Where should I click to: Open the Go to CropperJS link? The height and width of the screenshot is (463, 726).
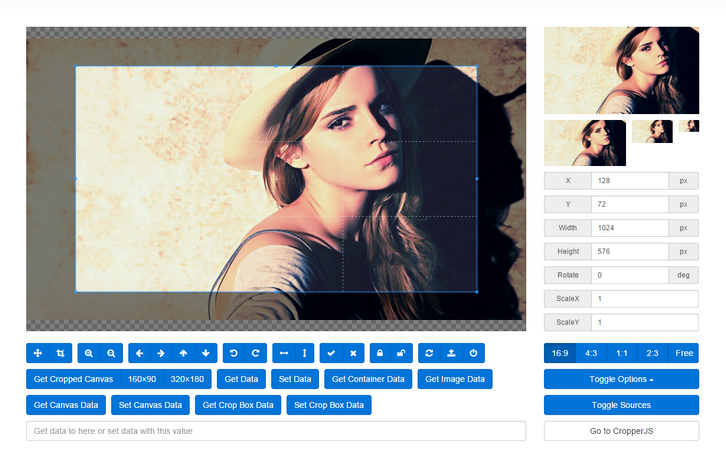[621, 431]
